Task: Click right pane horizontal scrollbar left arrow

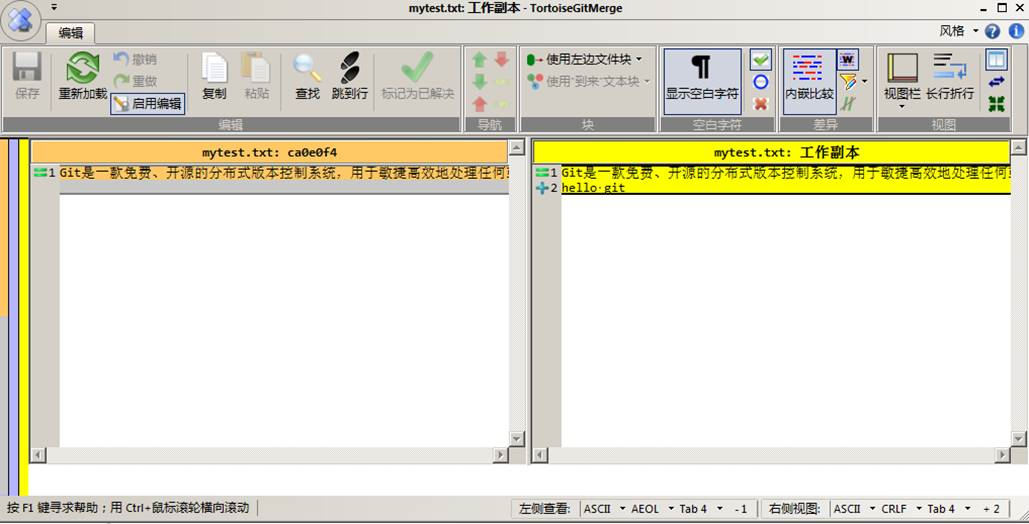Action: (540, 454)
